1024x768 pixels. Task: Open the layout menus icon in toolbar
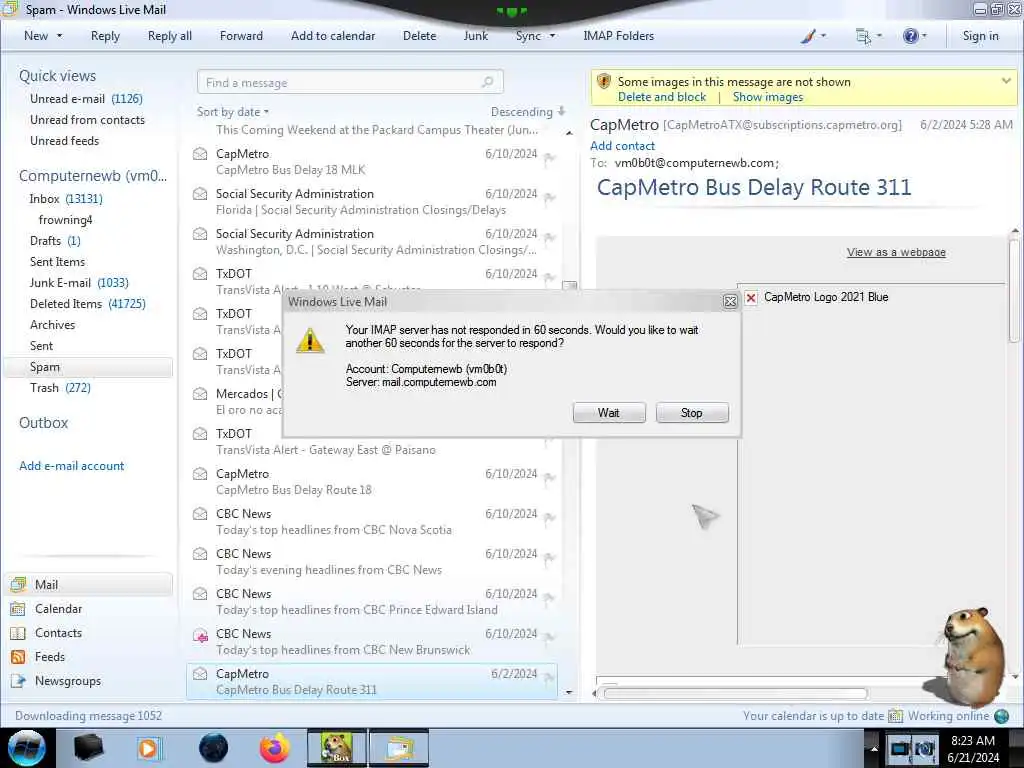863,37
